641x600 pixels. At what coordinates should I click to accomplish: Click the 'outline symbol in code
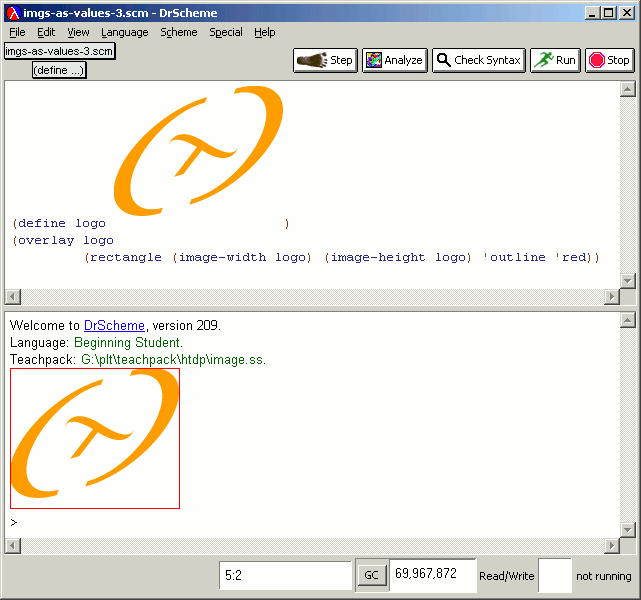514,257
